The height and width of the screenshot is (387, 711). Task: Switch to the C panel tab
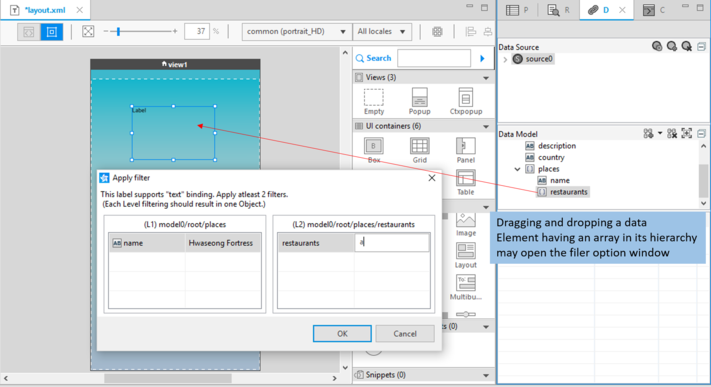pyautogui.click(x=654, y=10)
